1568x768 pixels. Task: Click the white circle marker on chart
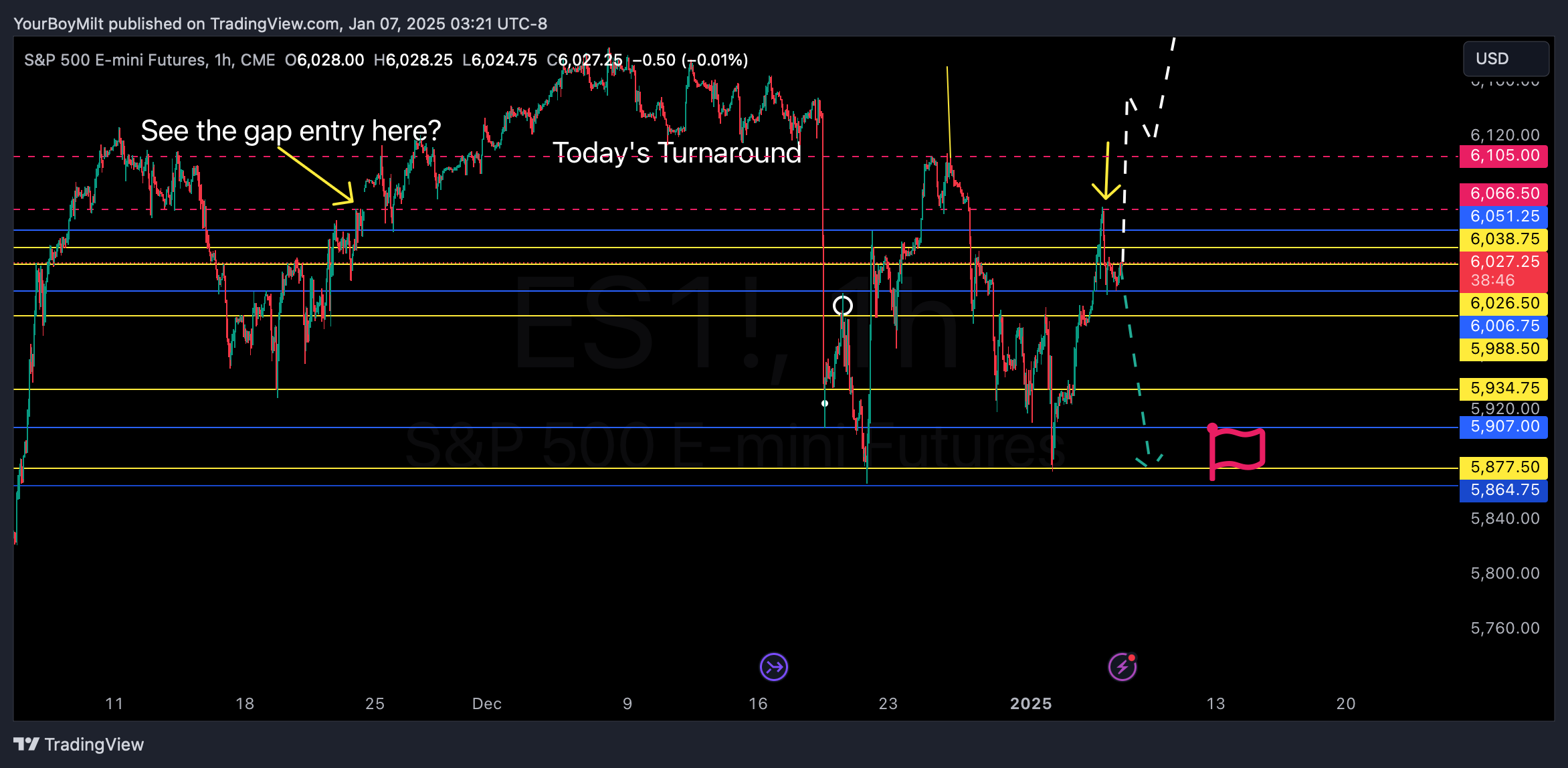(843, 306)
